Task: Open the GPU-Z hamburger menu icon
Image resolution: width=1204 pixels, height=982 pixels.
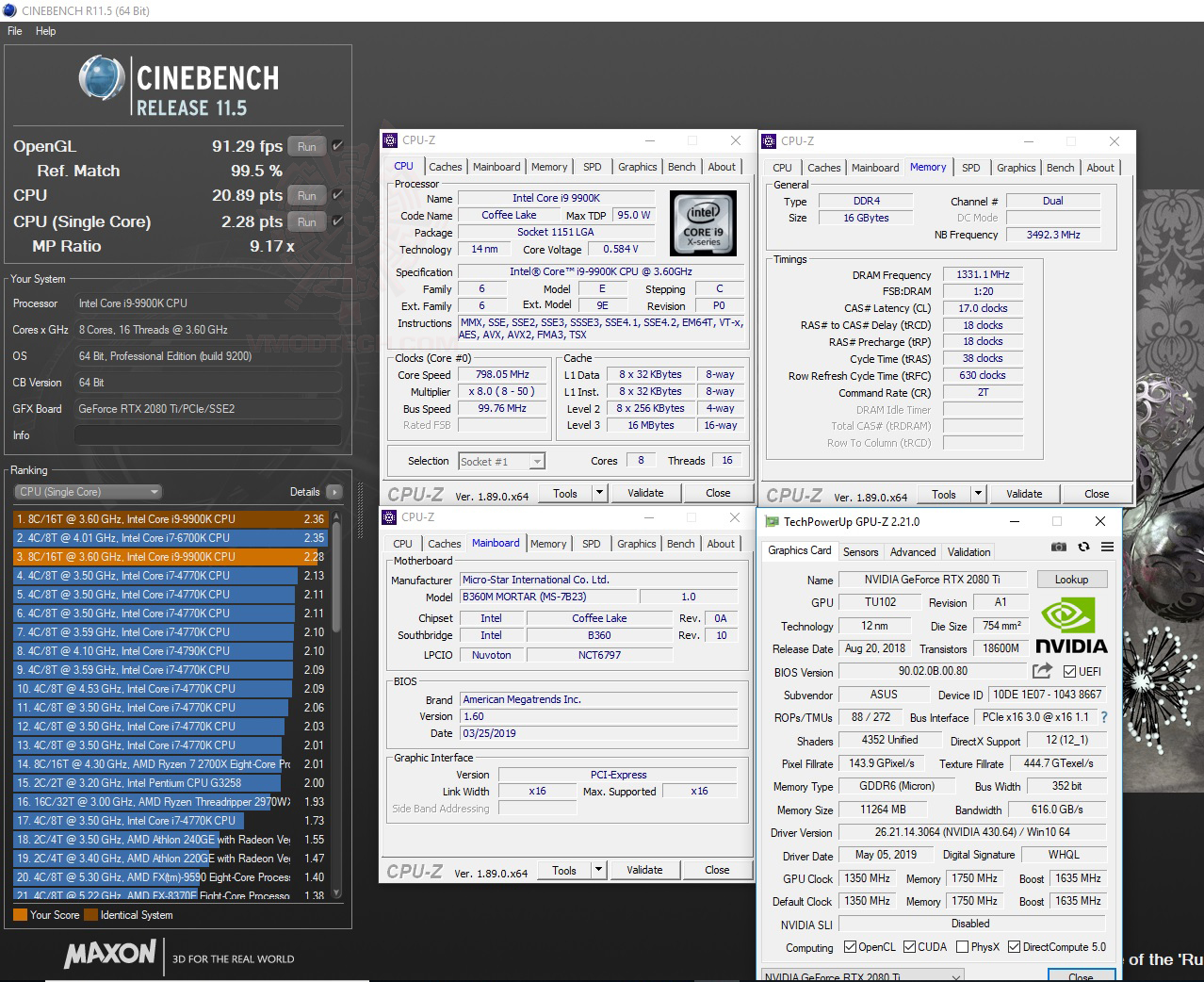Action: [1107, 547]
